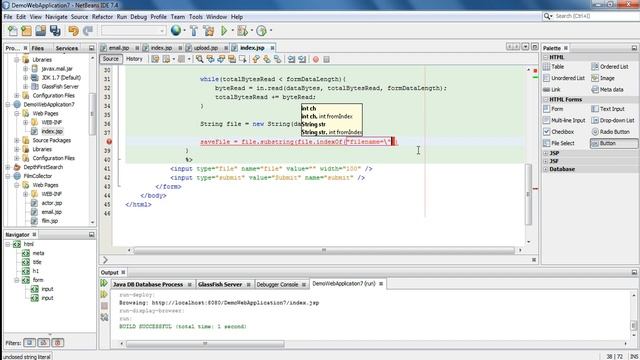640x360 pixels.
Task: Click the New Project toolbar icon
Action: point(27,31)
